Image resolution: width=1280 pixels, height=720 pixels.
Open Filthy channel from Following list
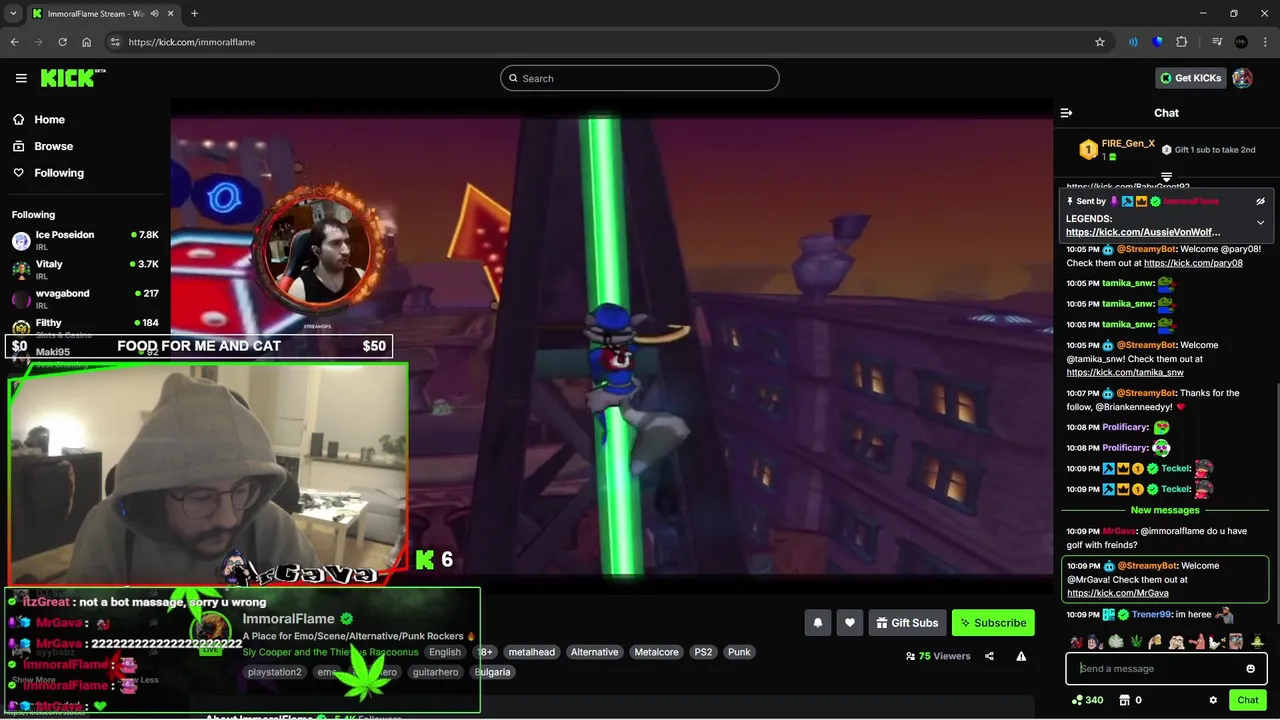tap(85, 326)
